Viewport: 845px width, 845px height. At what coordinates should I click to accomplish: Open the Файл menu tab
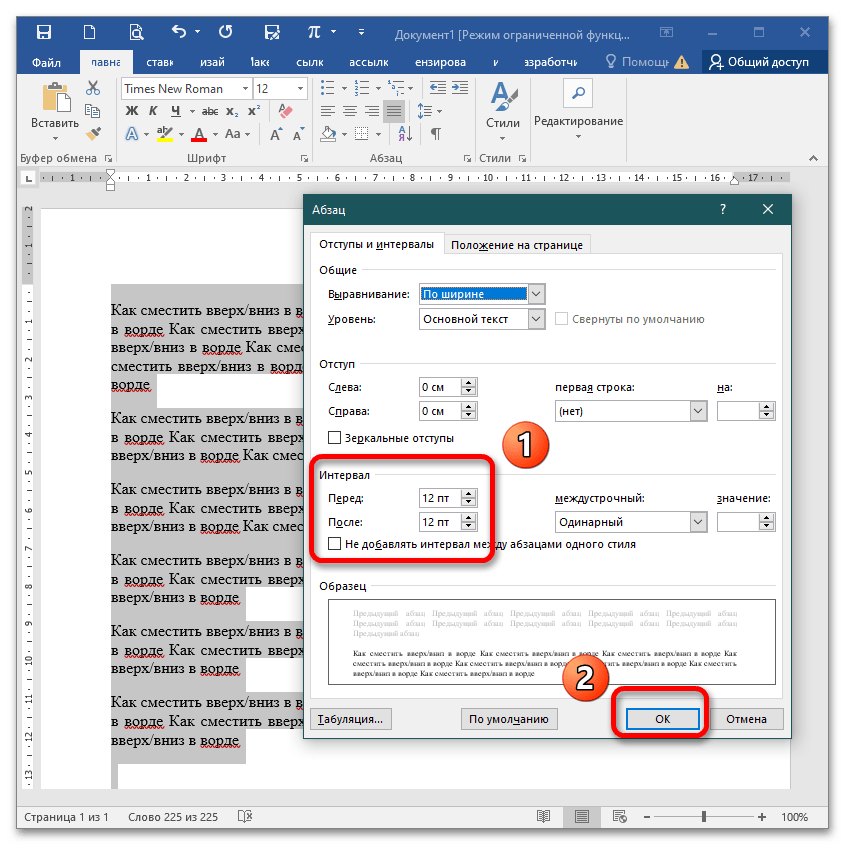click(x=46, y=62)
